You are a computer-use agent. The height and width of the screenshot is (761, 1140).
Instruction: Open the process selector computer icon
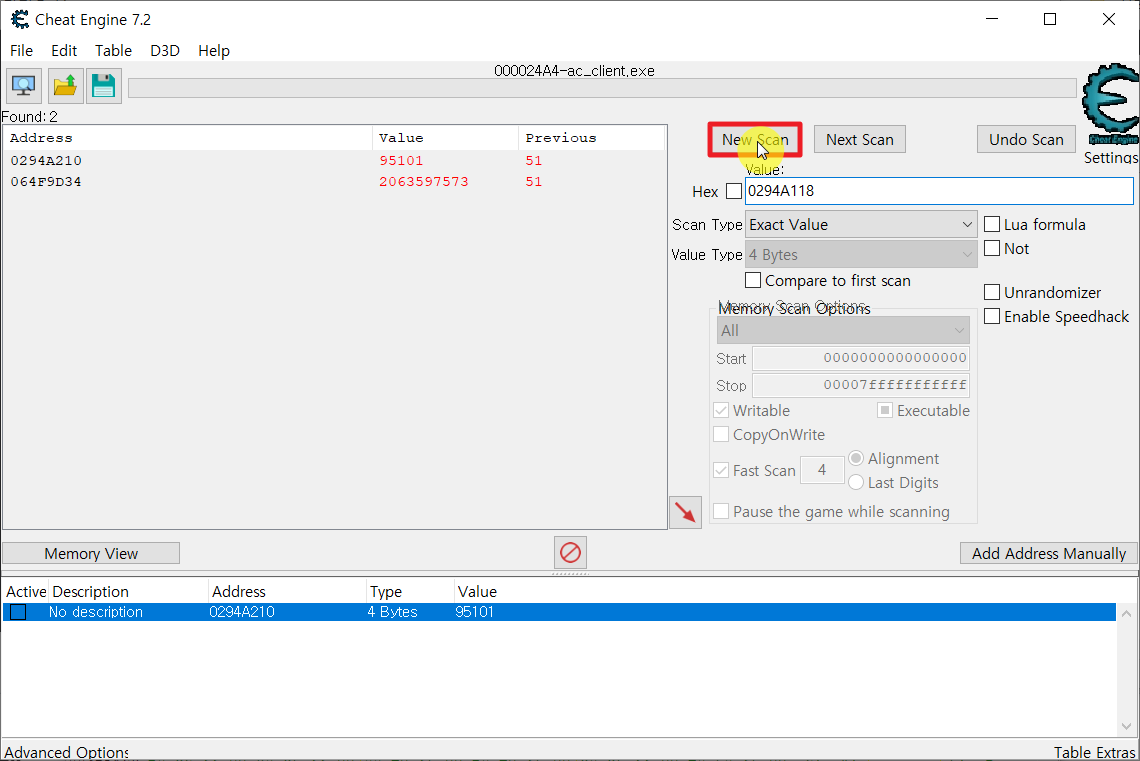pos(24,86)
